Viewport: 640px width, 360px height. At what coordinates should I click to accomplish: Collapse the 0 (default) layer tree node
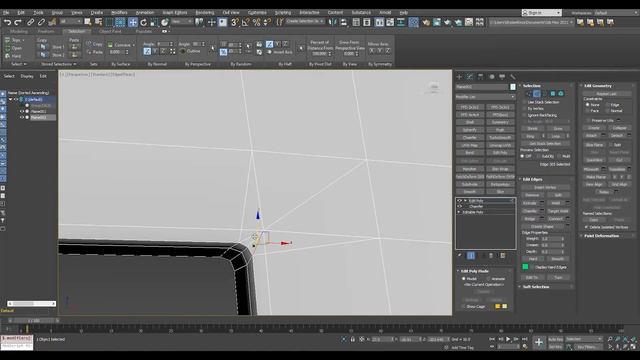tap(11, 99)
